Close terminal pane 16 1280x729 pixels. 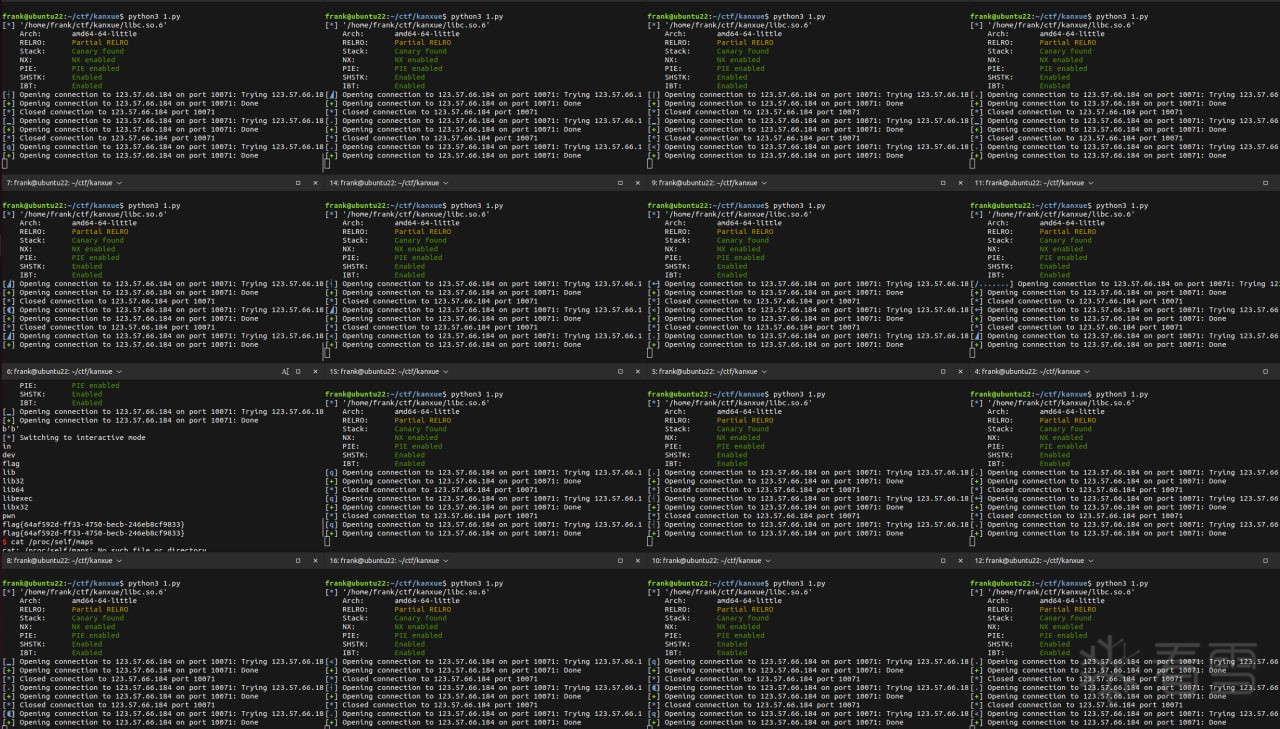tap(637, 560)
